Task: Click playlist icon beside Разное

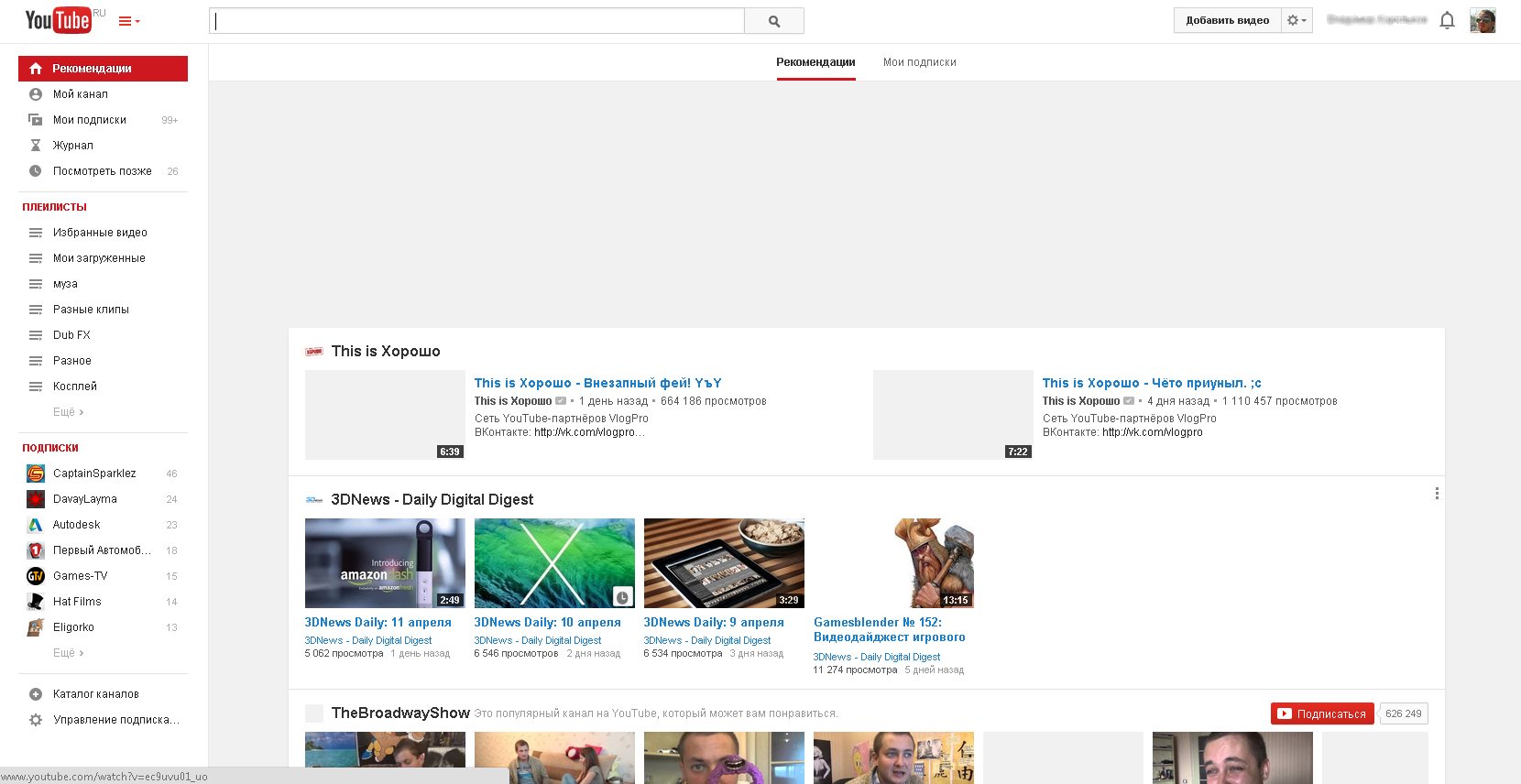Action: [x=36, y=361]
